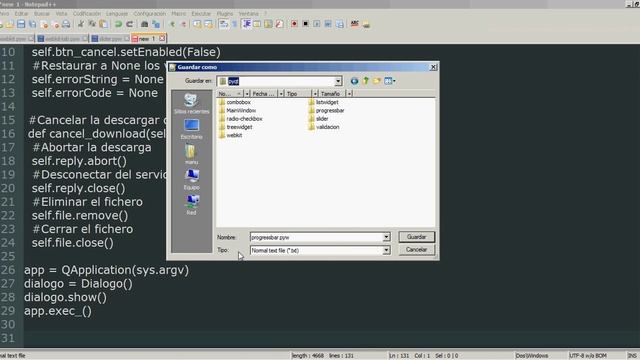This screenshot has height=360, width=640.
Task: Toggle the indent guide toolbar icon
Action: 247,24
